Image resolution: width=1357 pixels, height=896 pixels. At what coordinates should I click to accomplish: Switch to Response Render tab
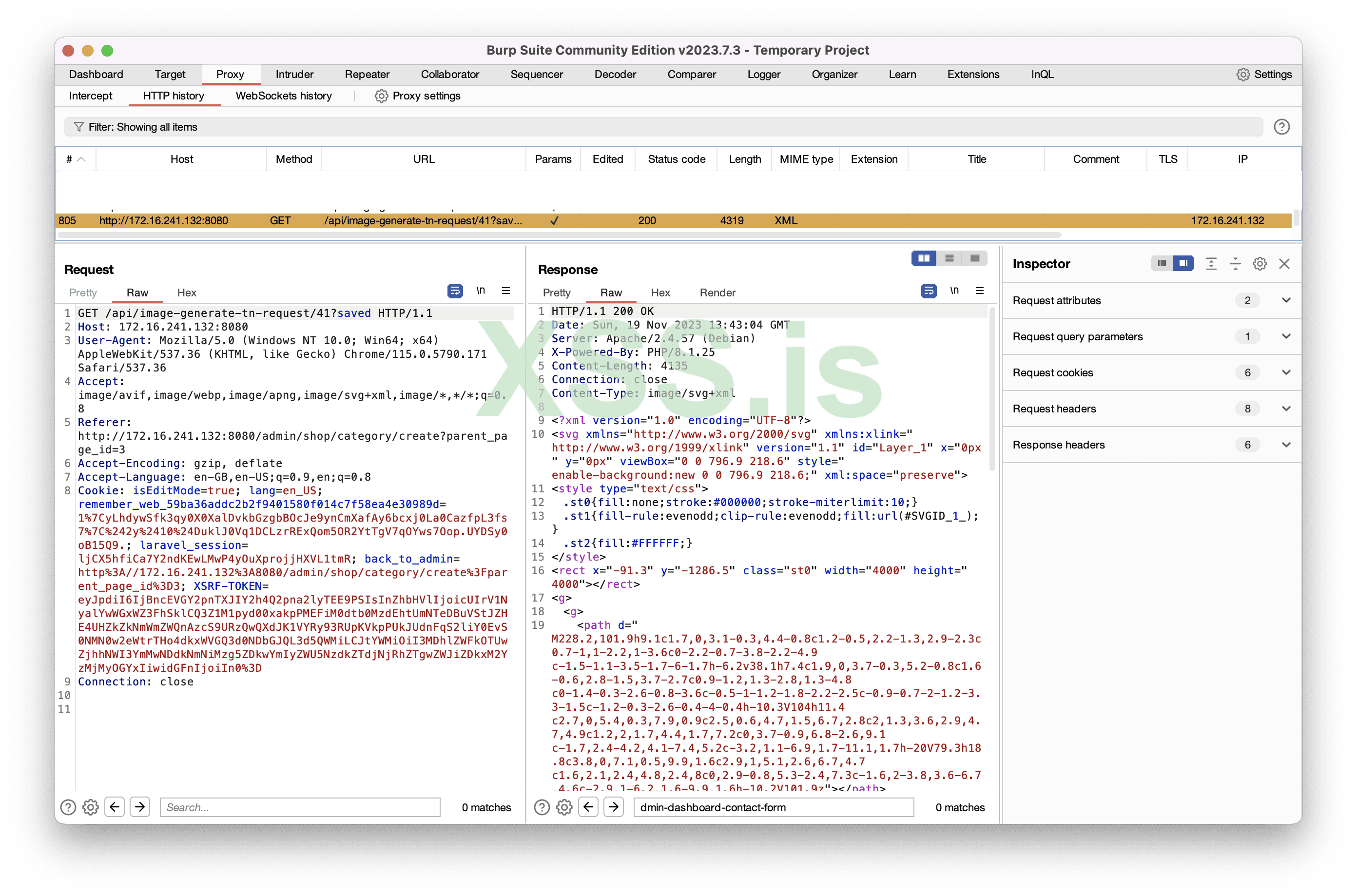pos(717,292)
